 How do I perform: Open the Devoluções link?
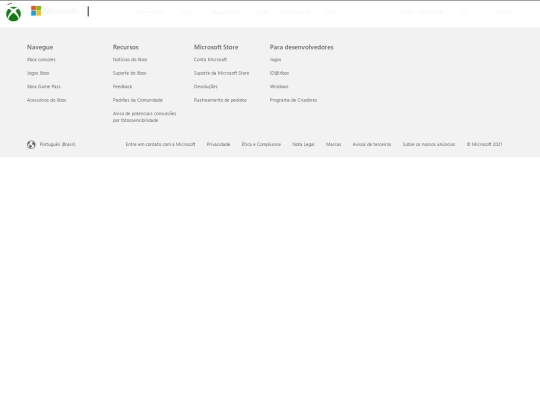[x=206, y=86]
